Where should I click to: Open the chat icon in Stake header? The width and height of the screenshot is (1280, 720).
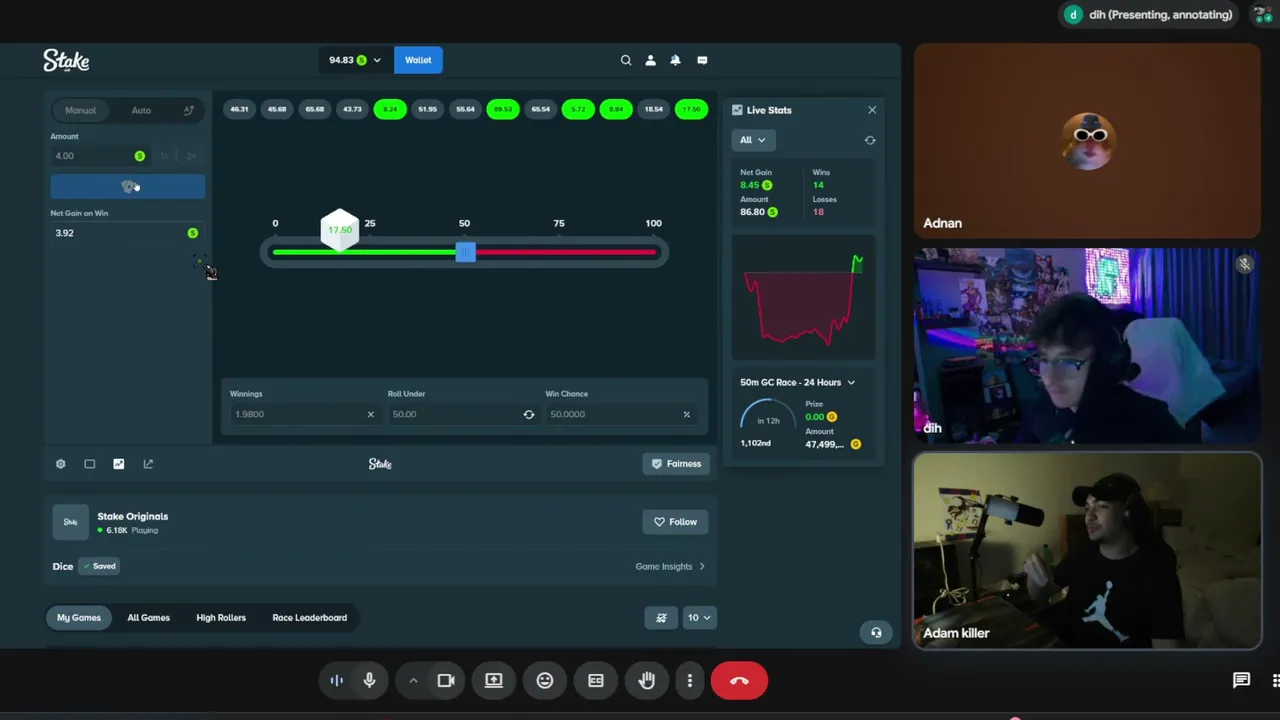coord(702,60)
